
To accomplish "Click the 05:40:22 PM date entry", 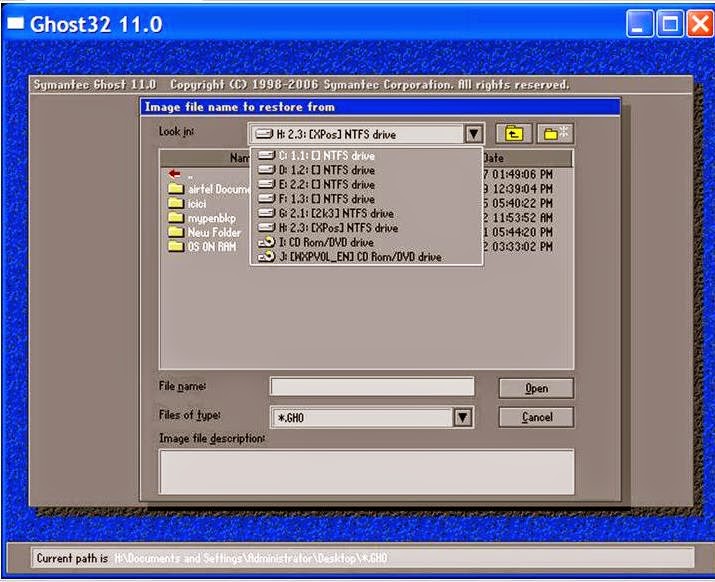I will click(x=522, y=203).
